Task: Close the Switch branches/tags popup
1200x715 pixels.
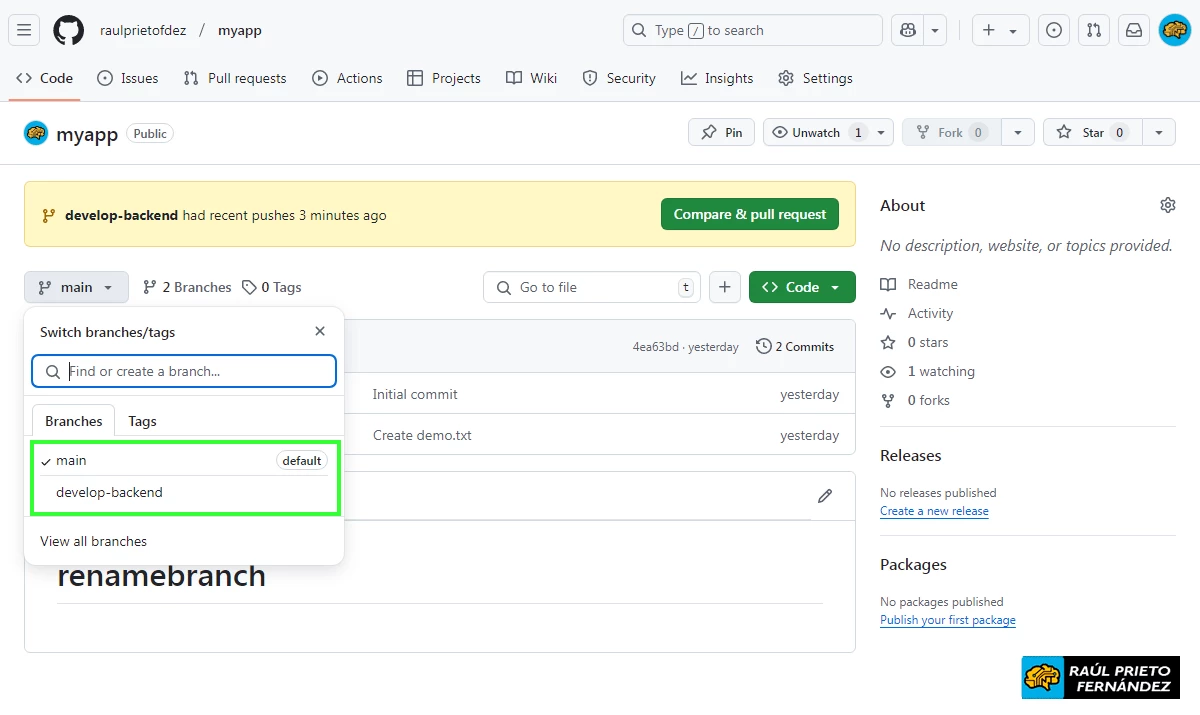Action: click(320, 331)
